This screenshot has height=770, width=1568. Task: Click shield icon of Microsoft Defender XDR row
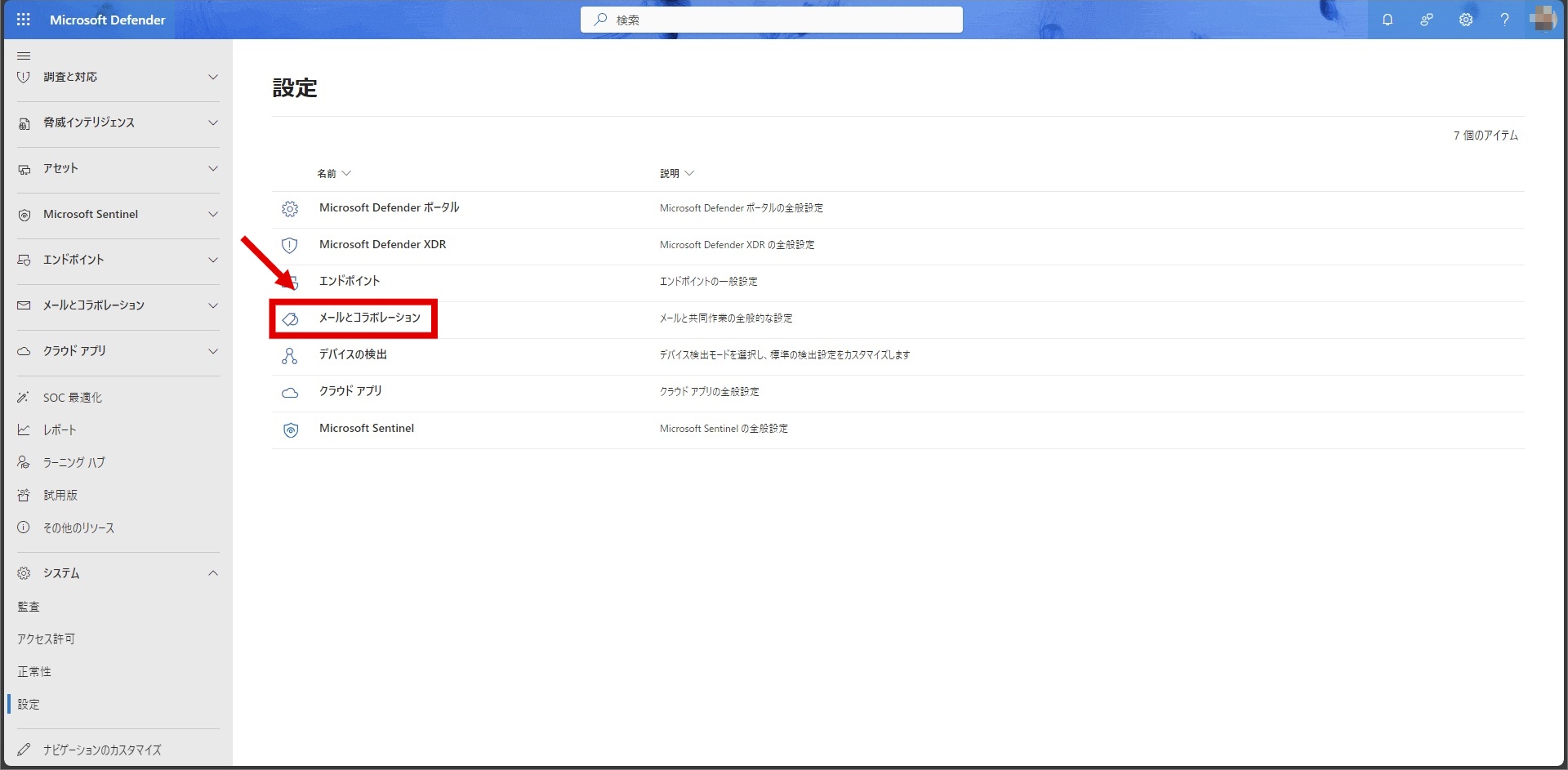click(x=290, y=245)
